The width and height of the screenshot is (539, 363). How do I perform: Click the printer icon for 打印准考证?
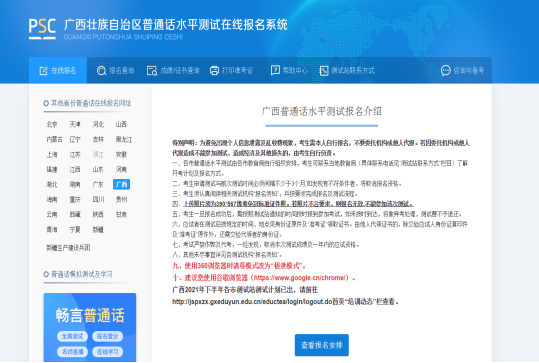click(x=214, y=71)
